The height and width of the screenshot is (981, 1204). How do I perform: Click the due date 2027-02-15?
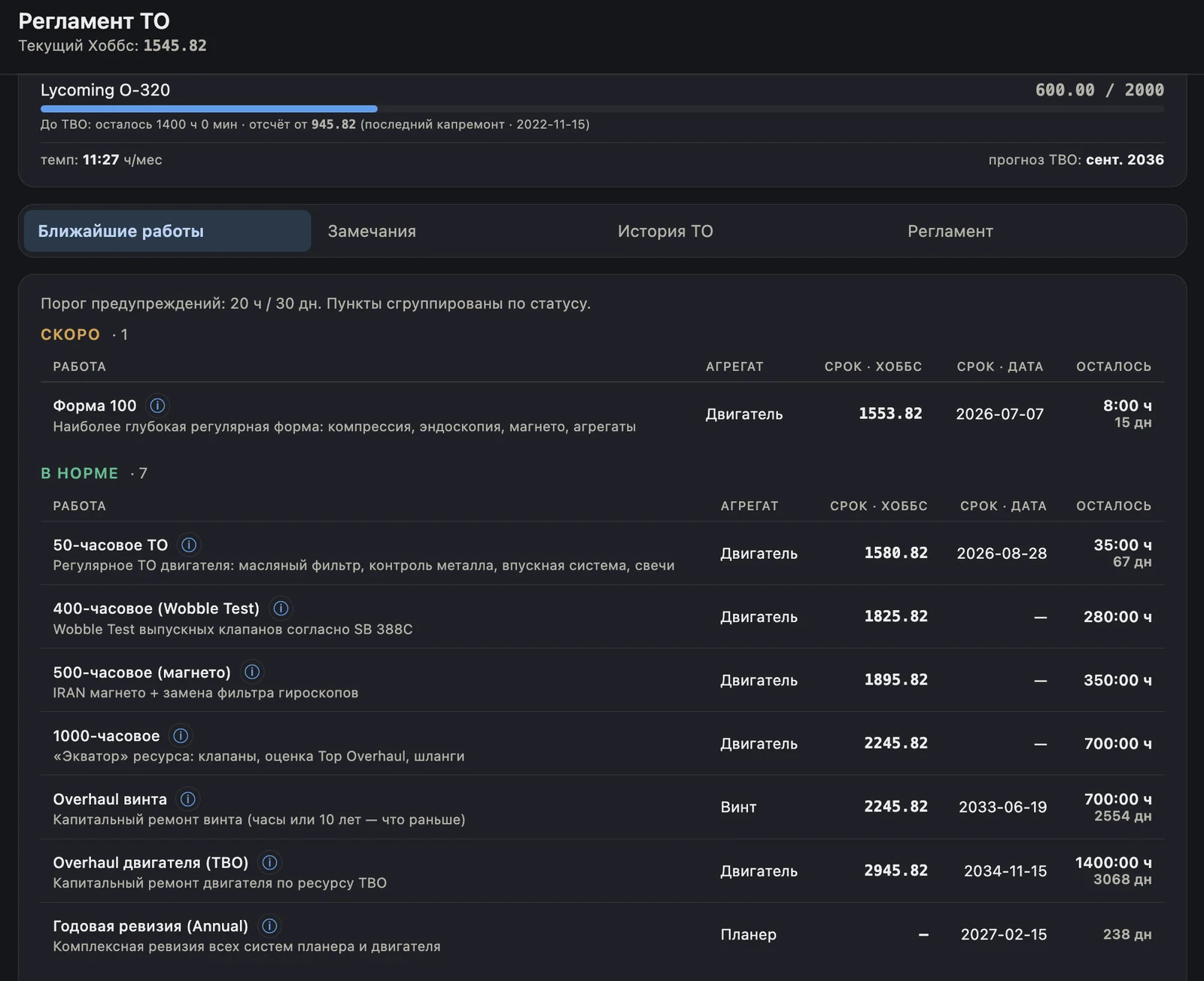1004,934
